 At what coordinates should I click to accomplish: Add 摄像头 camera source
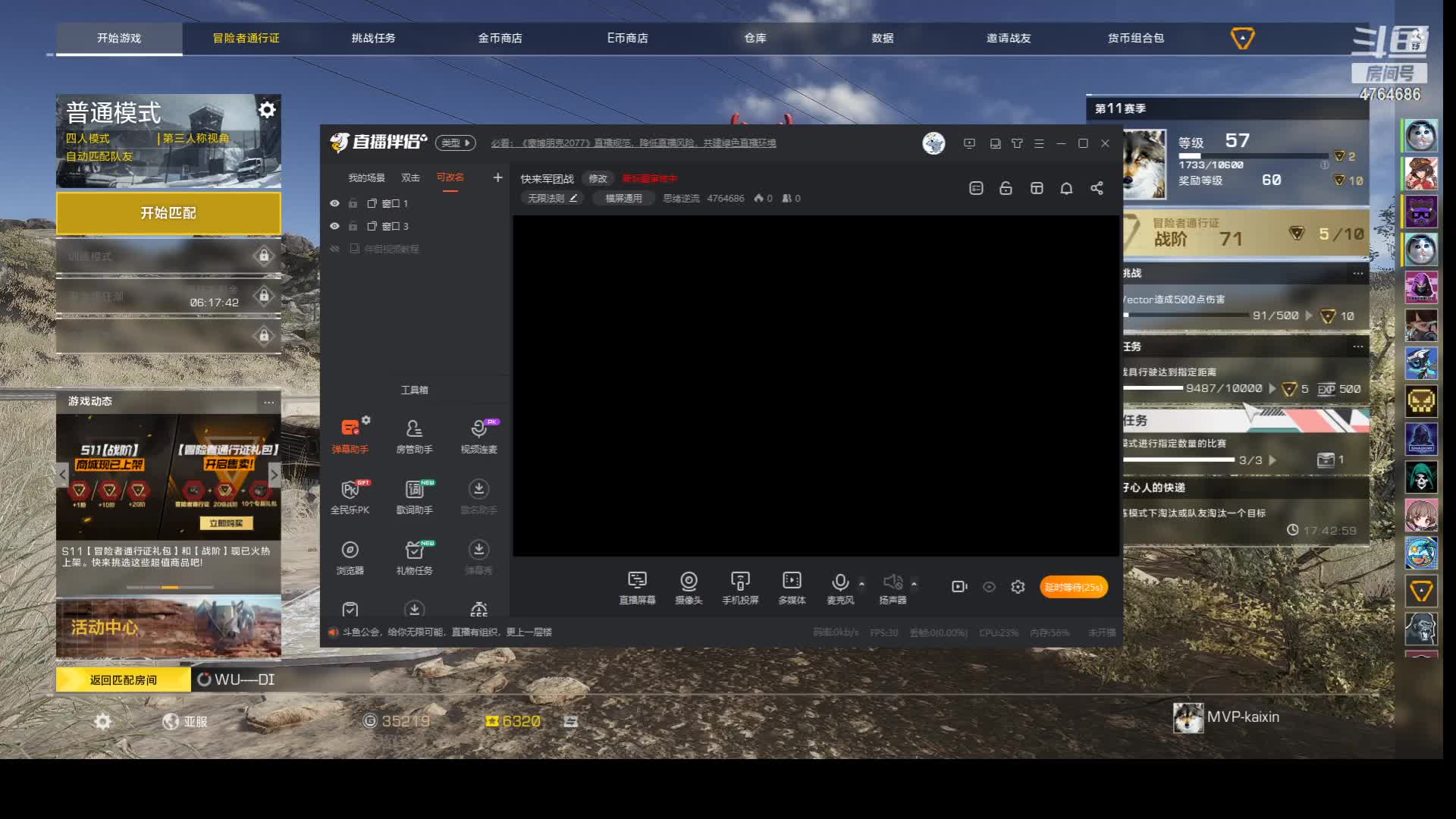click(689, 588)
